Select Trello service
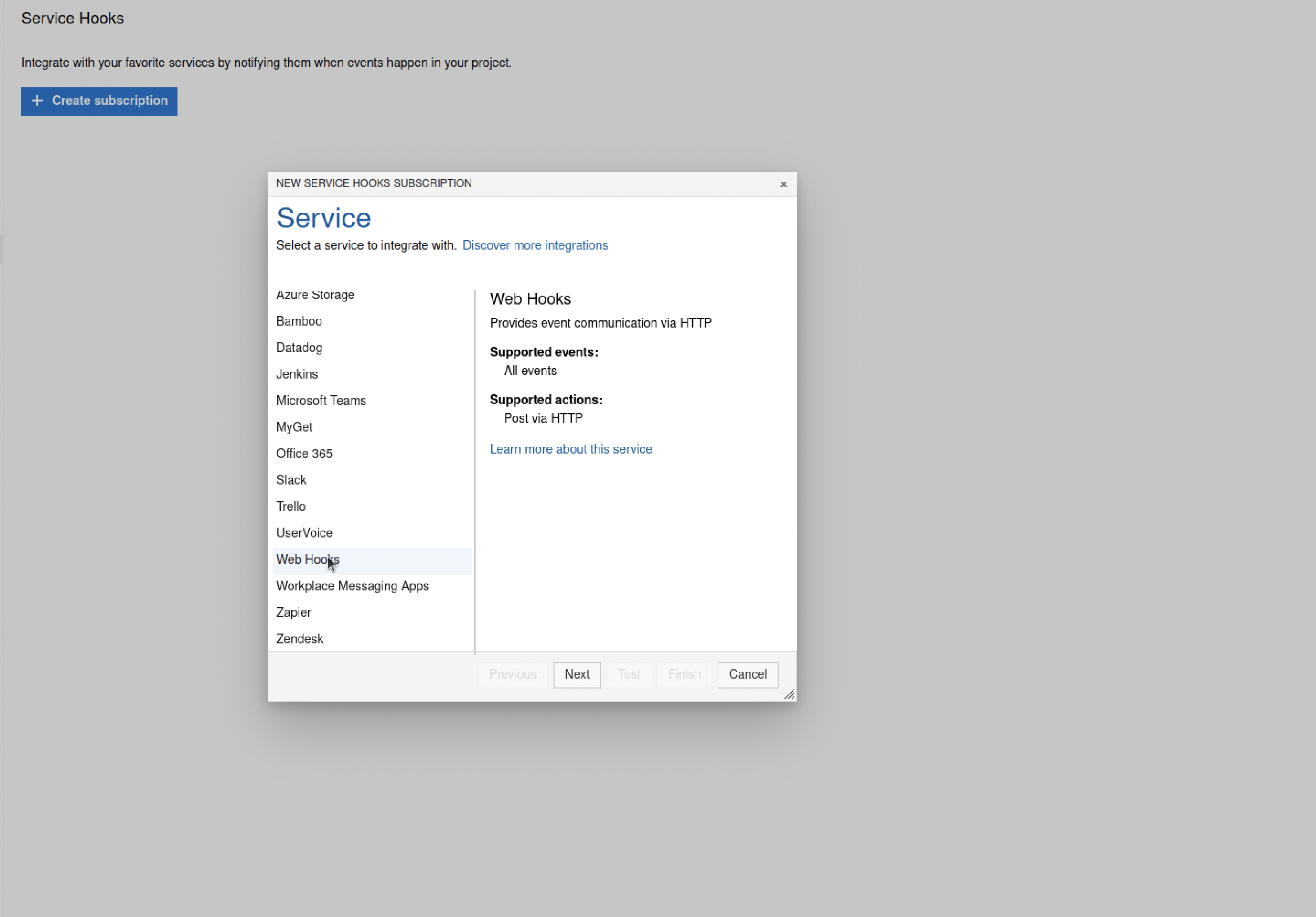 [372, 507]
